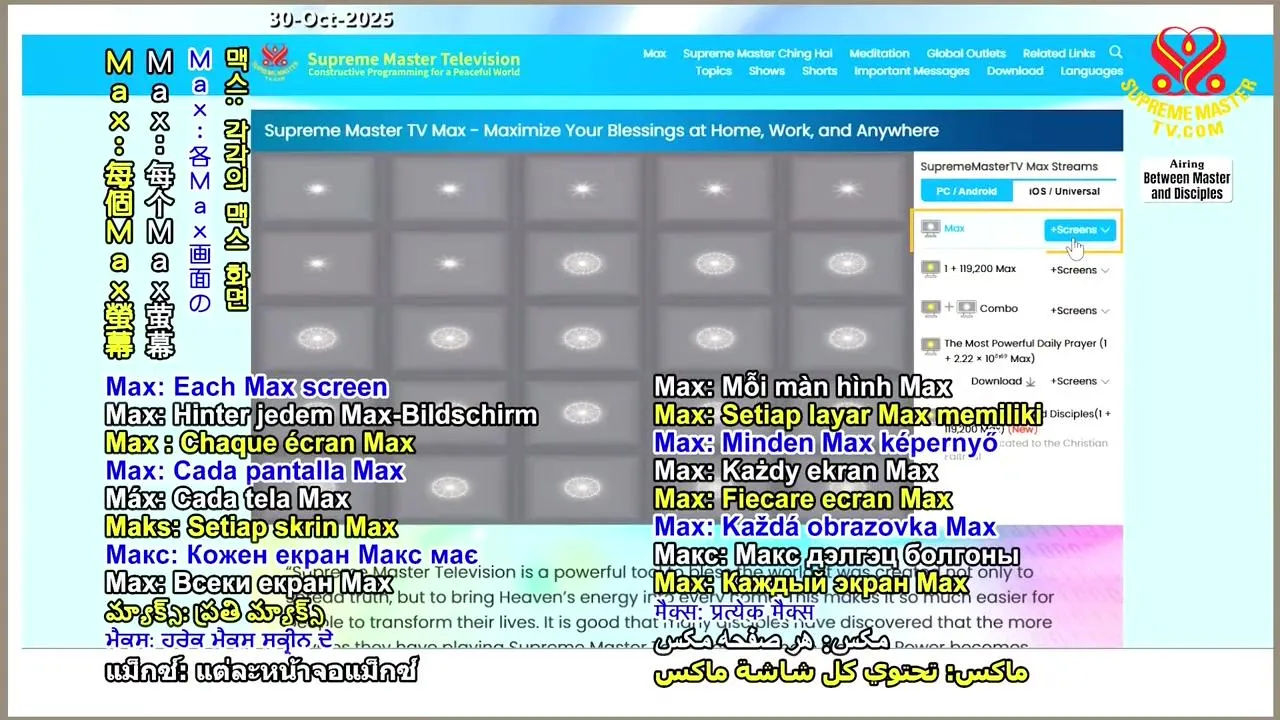Screen dimensions: 1280x720
Task: Click Supreme Master Television title text
Action: [x=414, y=59]
